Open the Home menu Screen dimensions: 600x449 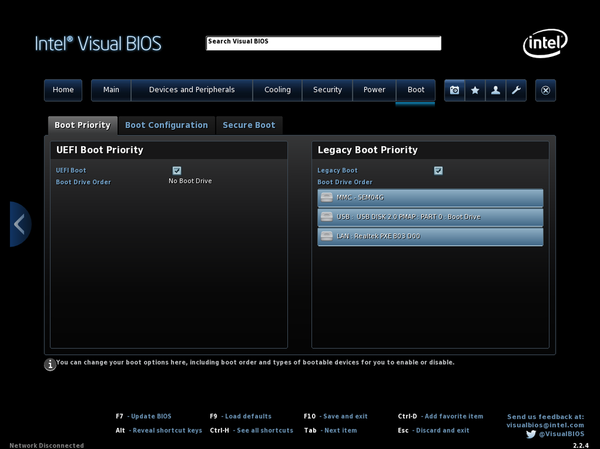point(63,90)
